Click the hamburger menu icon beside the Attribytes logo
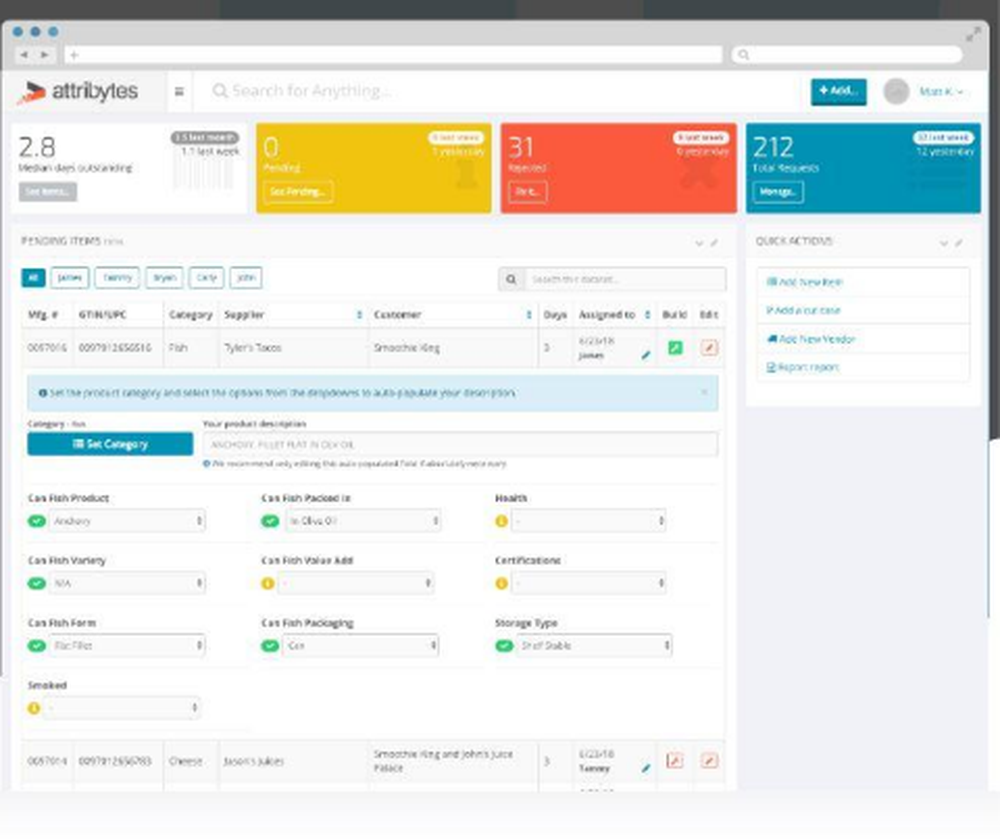The image size is (1000, 839). tap(179, 90)
